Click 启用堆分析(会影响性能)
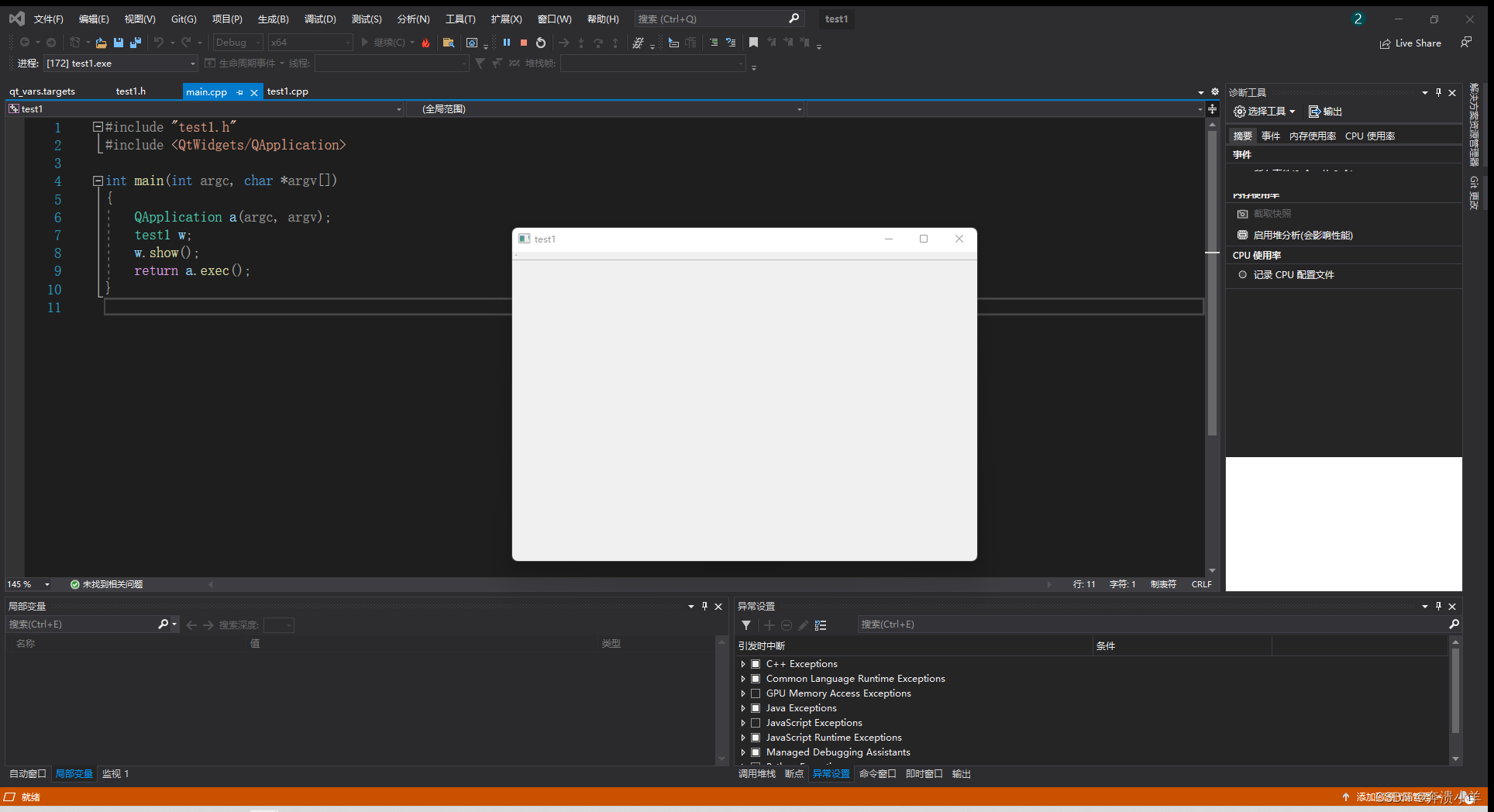 (x=1303, y=236)
